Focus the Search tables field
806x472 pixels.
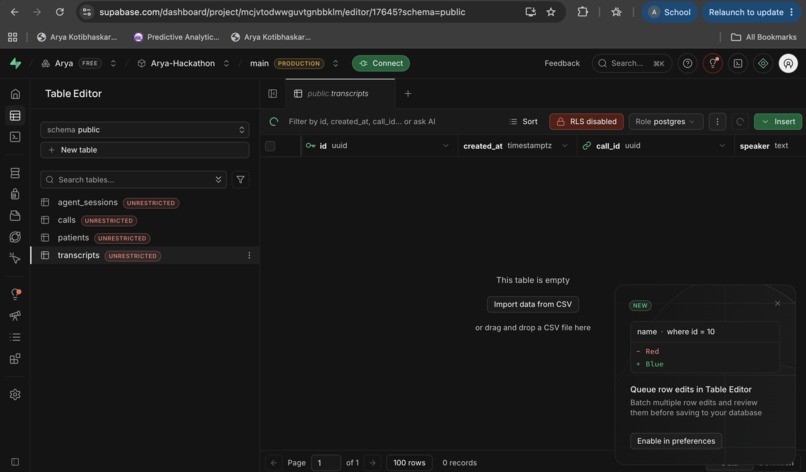coord(133,179)
